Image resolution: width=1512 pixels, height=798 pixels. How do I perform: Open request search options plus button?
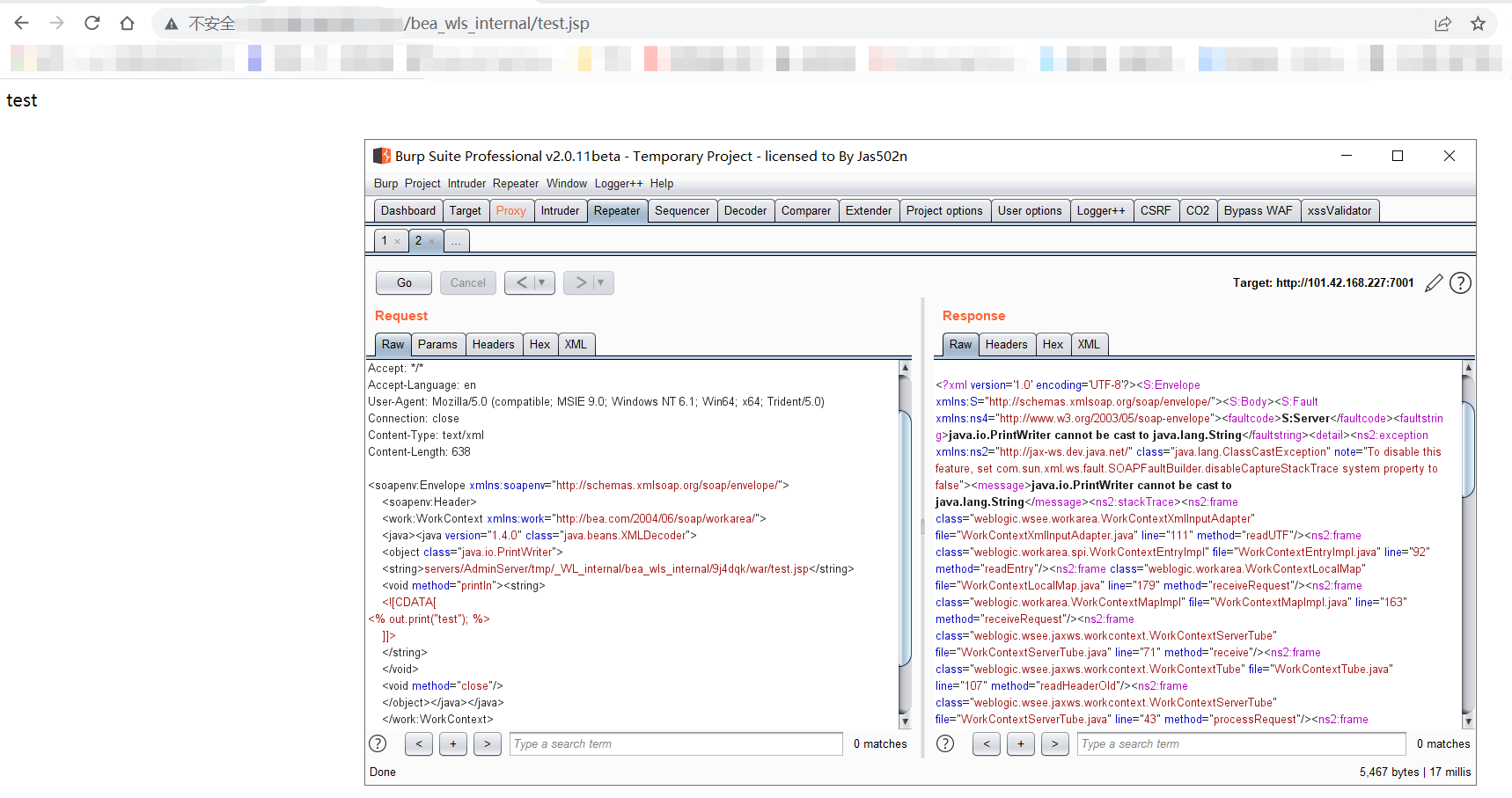pyautogui.click(x=453, y=743)
